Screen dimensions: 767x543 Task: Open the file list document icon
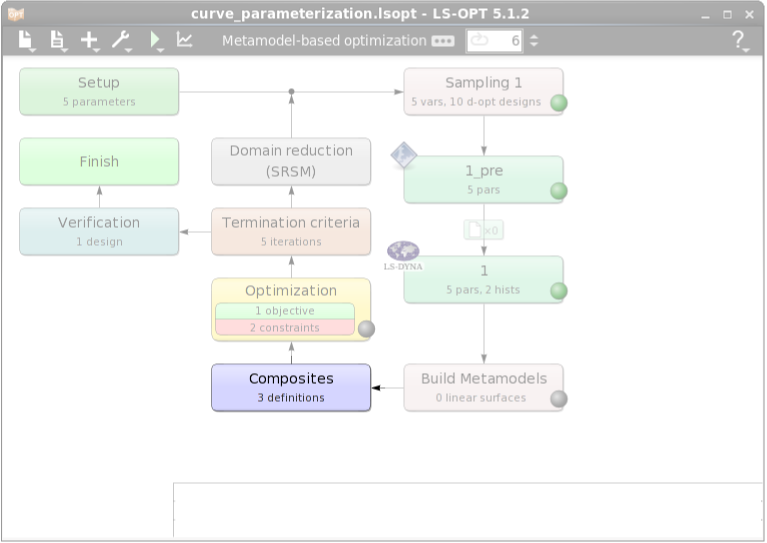(57, 39)
